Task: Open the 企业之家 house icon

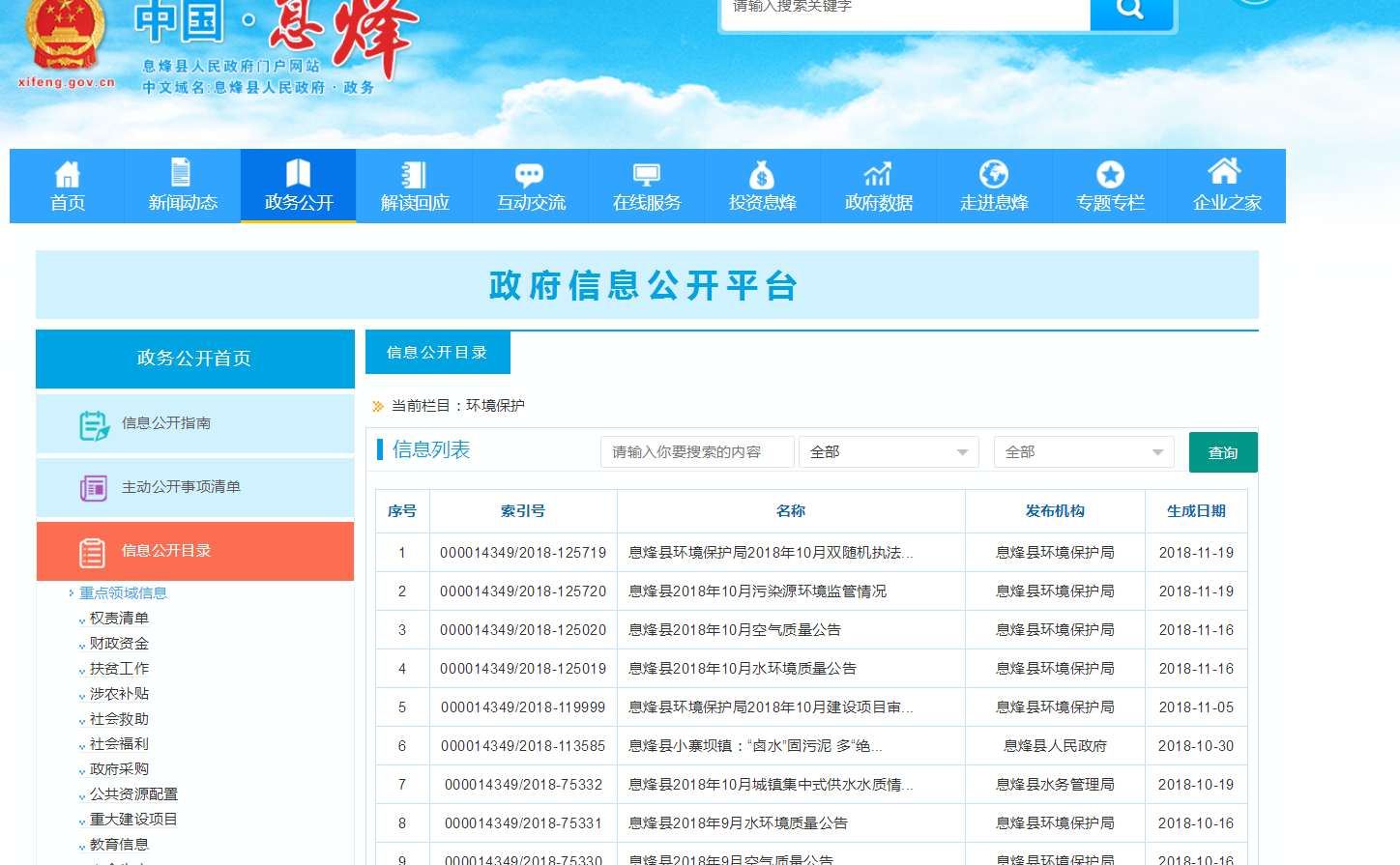Action: [1224, 172]
